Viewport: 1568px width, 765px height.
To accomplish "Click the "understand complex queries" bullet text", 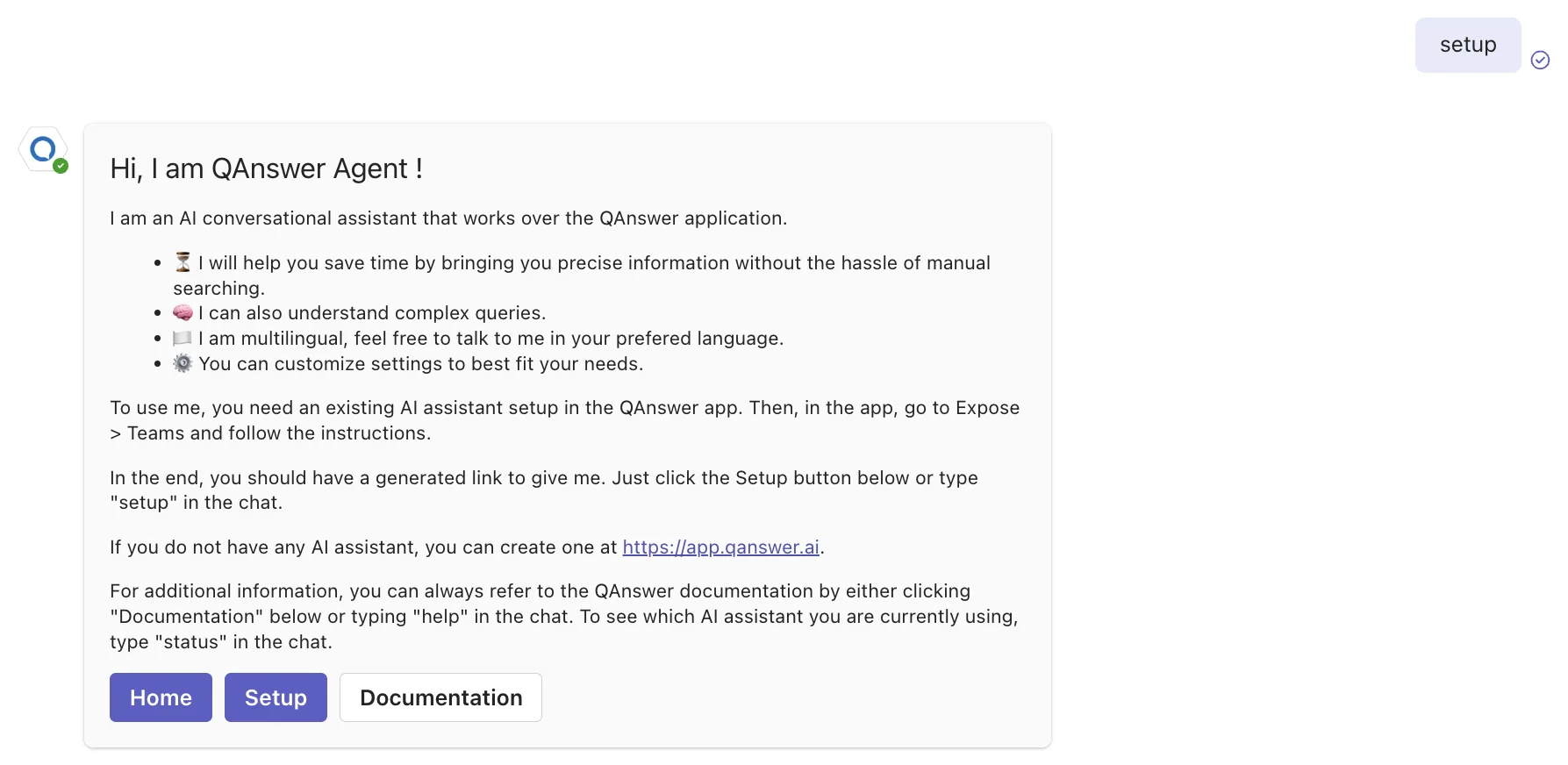I will pyautogui.click(x=372, y=313).
